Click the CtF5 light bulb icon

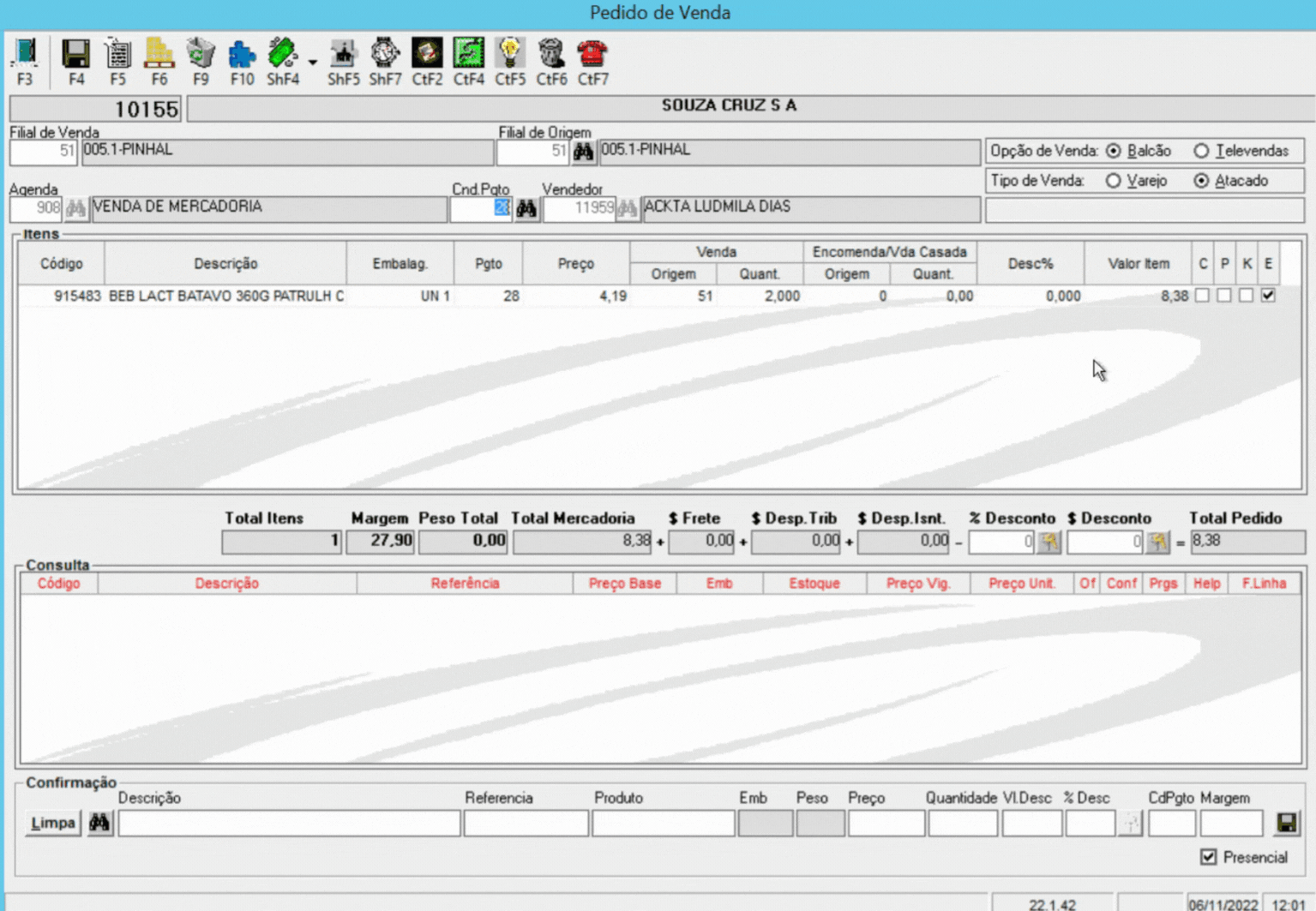[510, 54]
